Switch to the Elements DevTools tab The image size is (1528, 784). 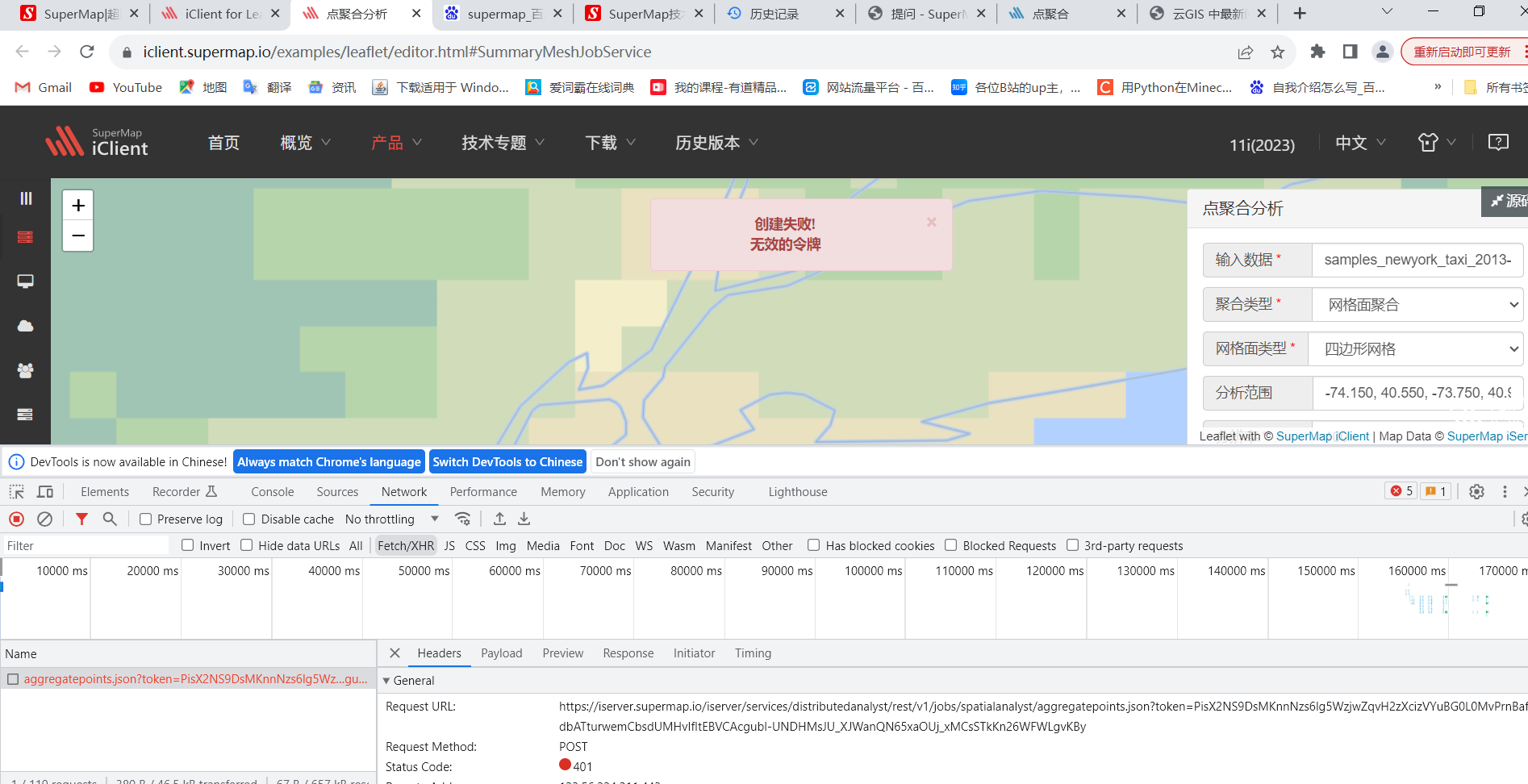pos(105,491)
